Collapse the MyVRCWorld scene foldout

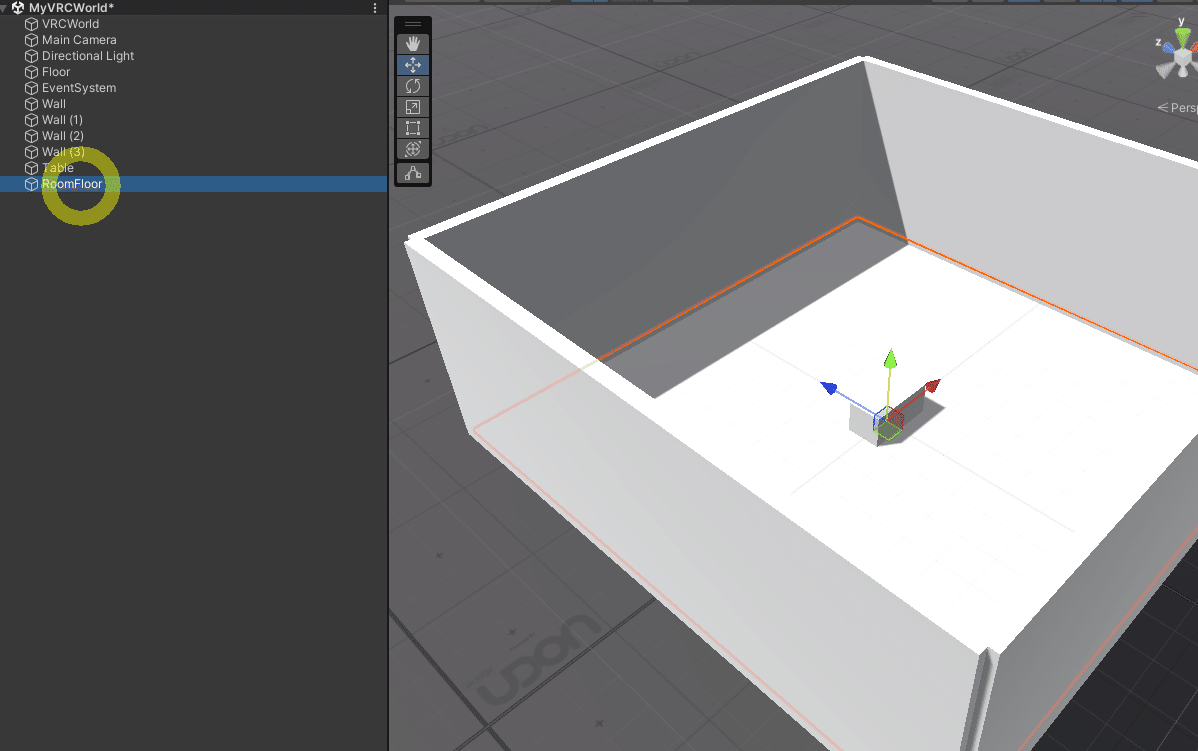click(4, 8)
